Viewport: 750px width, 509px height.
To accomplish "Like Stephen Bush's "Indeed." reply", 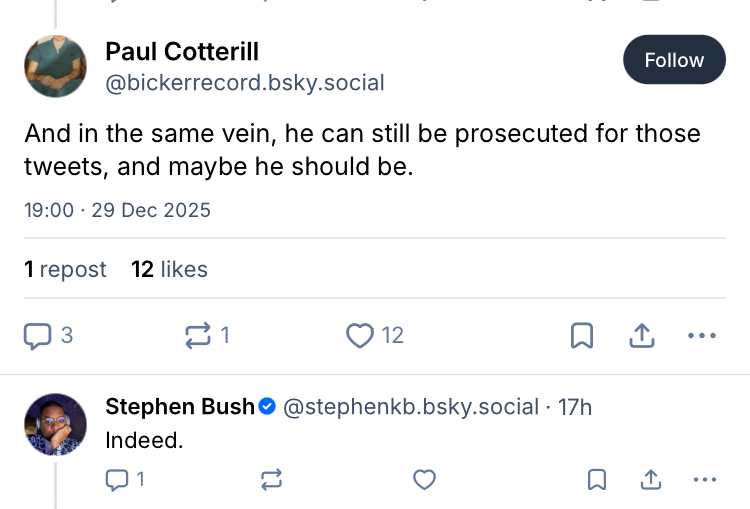I will (425, 480).
